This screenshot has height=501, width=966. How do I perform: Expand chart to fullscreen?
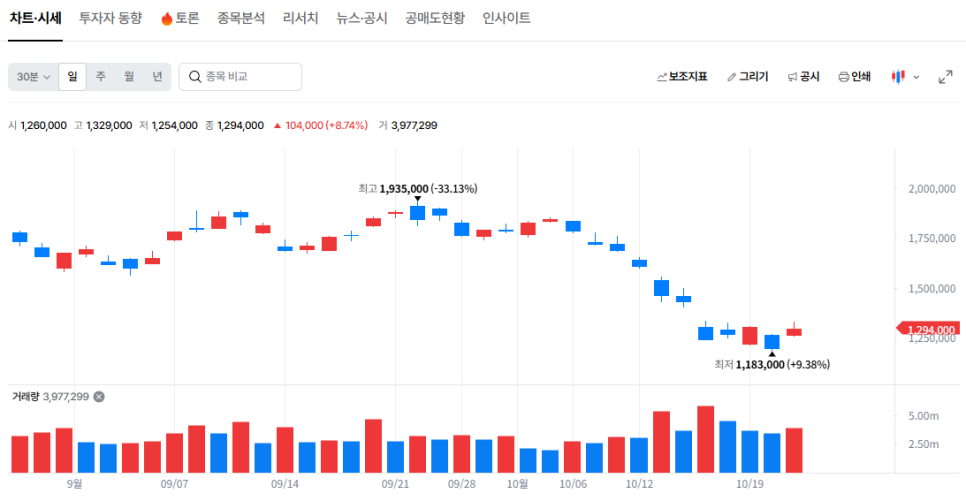click(x=945, y=77)
